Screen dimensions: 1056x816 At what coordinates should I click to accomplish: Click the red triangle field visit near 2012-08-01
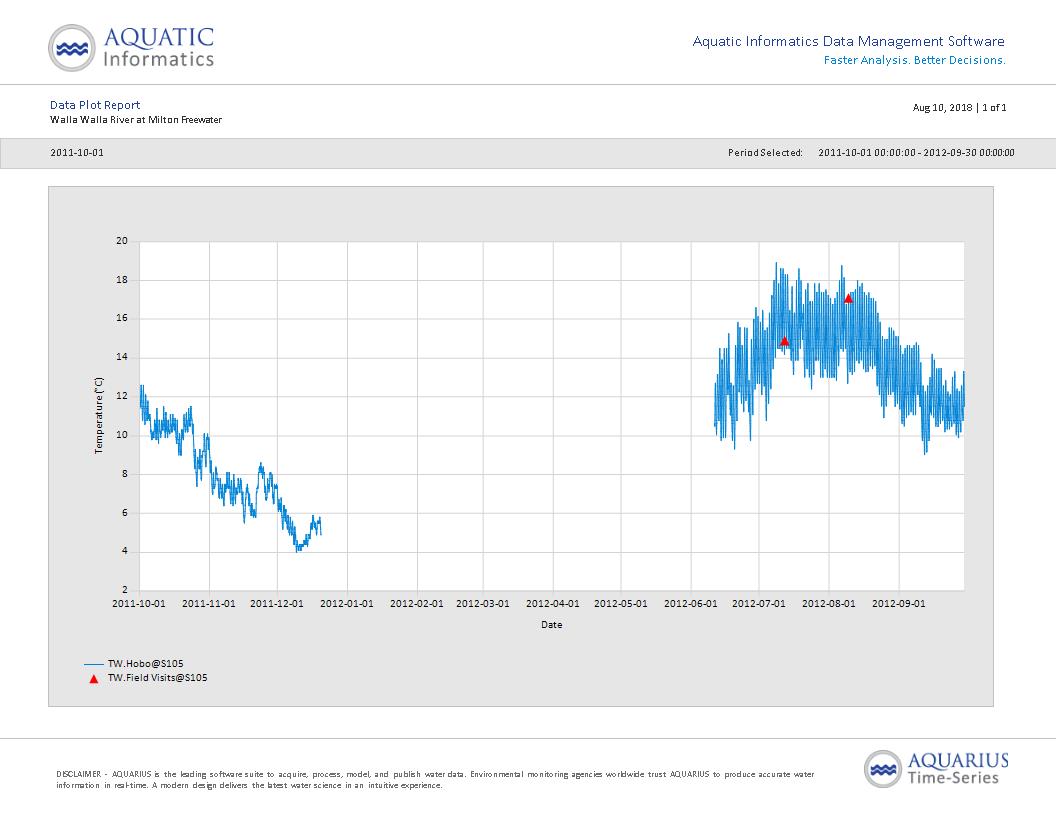pyautogui.click(x=849, y=298)
